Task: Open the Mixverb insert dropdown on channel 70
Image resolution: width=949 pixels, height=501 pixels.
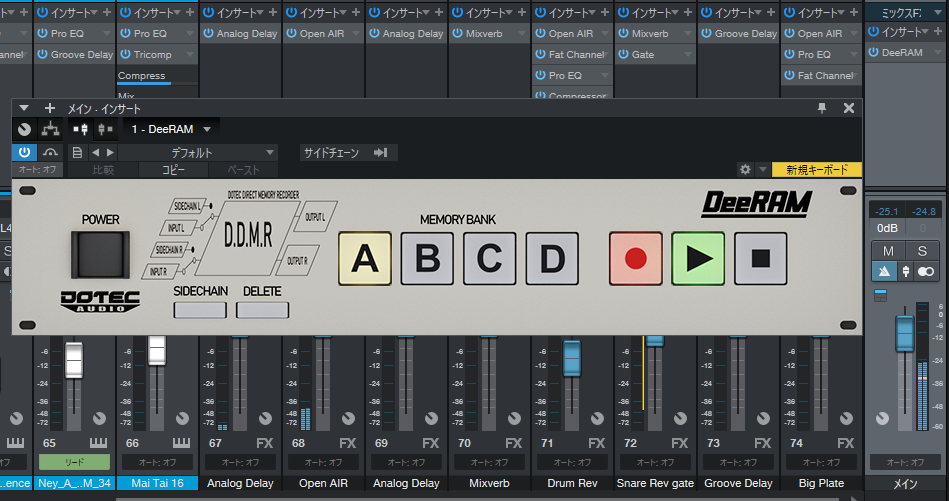Action: click(x=522, y=33)
